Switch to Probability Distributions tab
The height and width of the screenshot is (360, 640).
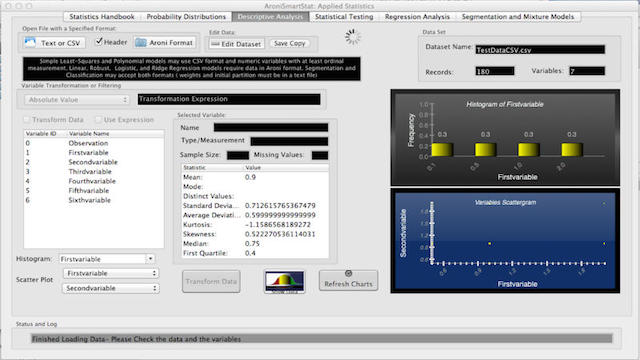pos(186,17)
